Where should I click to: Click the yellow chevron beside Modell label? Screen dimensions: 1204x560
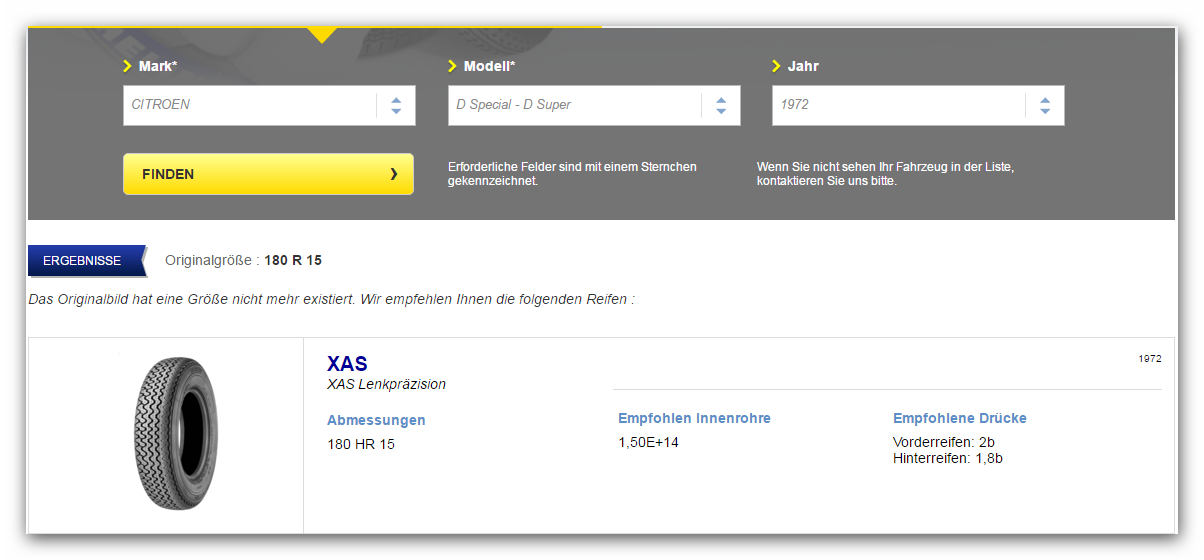(x=453, y=66)
